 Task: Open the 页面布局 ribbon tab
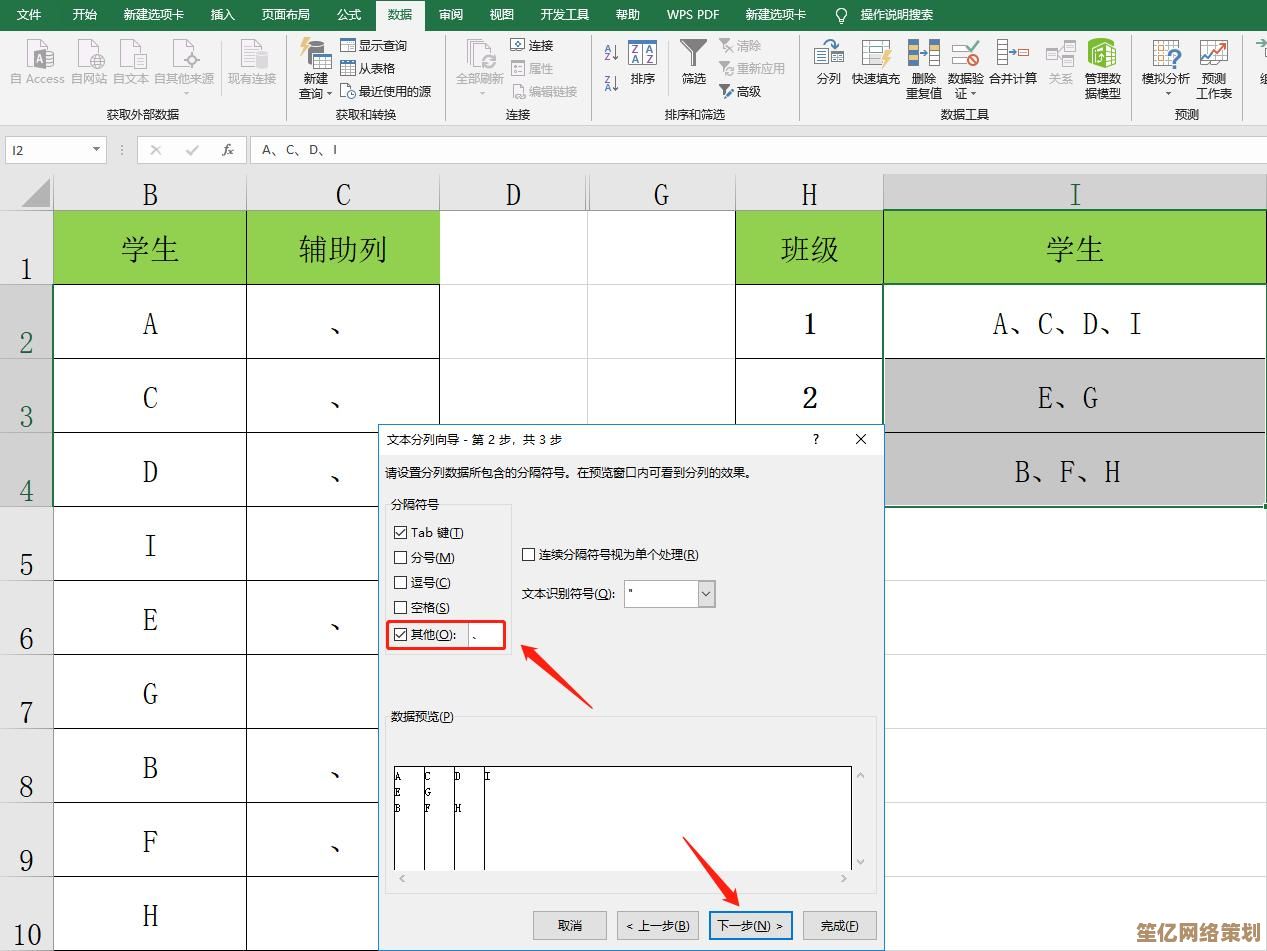tap(285, 15)
